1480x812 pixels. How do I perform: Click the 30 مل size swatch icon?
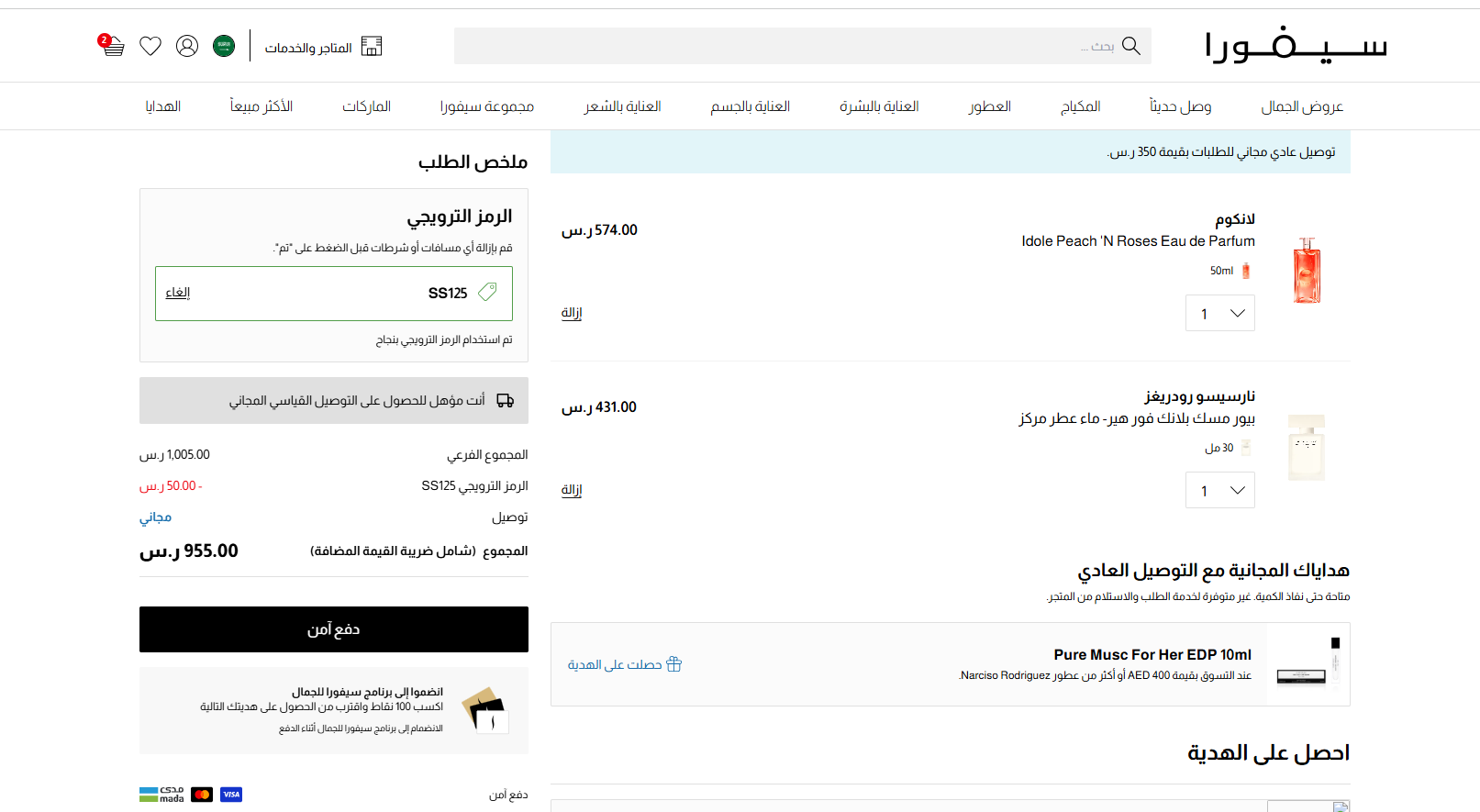tap(1246, 448)
